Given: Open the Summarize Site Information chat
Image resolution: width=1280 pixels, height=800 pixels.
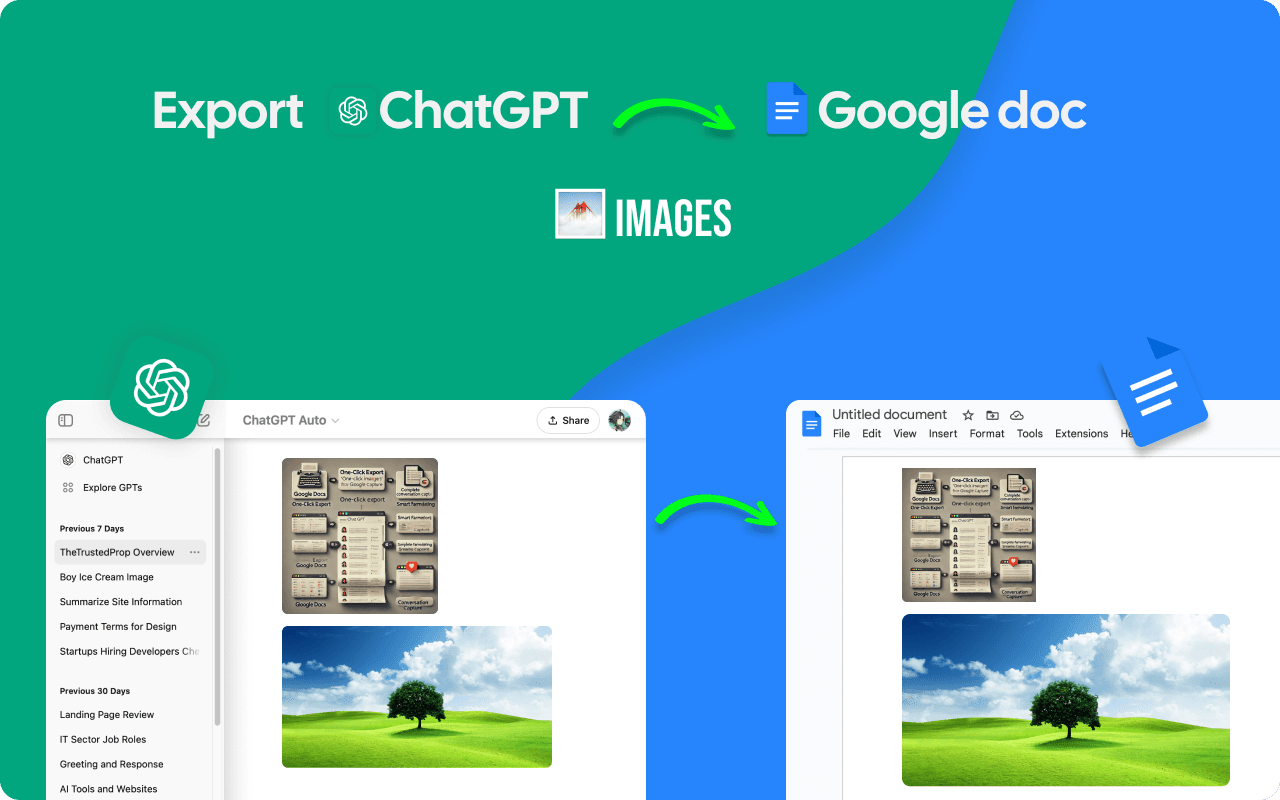Looking at the screenshot, I should [x=121, y=602].
